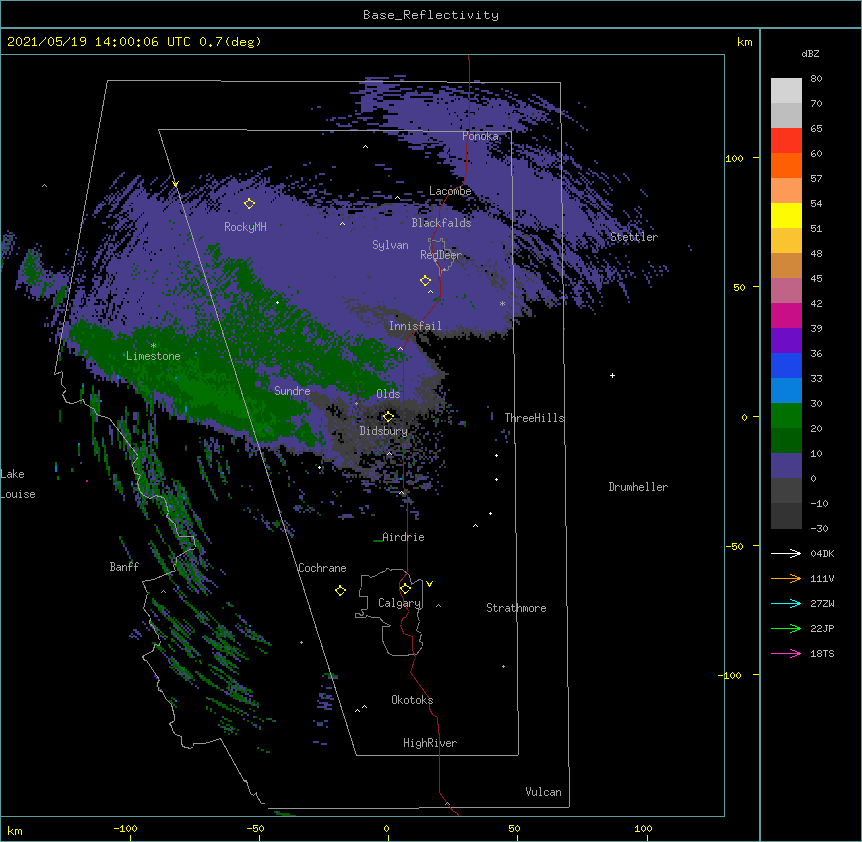The image size is (862, 842).
Task: Pick the bright green 30-20 dBZ swatch
Action: coord(786,416)
